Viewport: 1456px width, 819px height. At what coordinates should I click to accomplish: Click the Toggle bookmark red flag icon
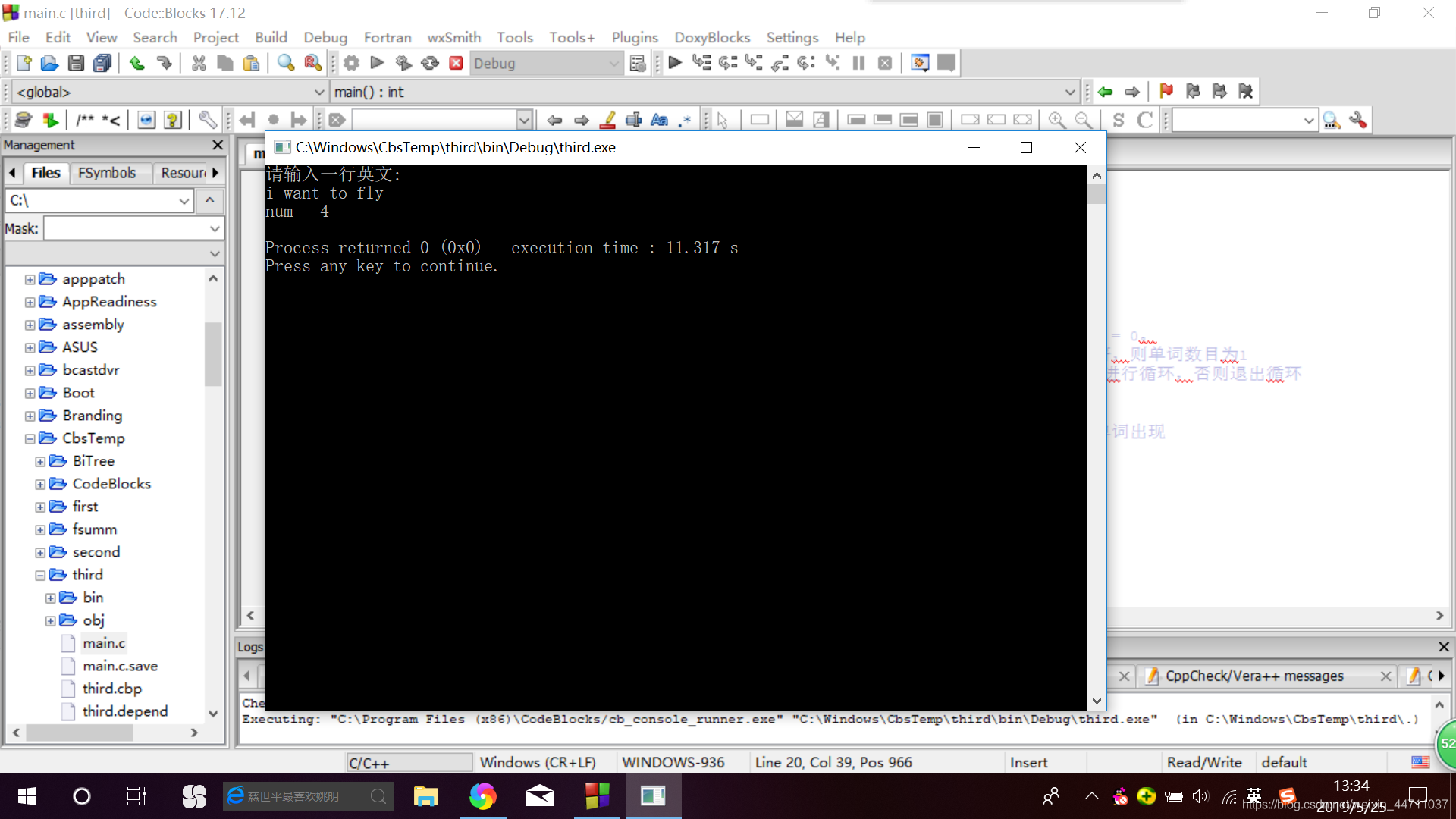coord(1166,92)
